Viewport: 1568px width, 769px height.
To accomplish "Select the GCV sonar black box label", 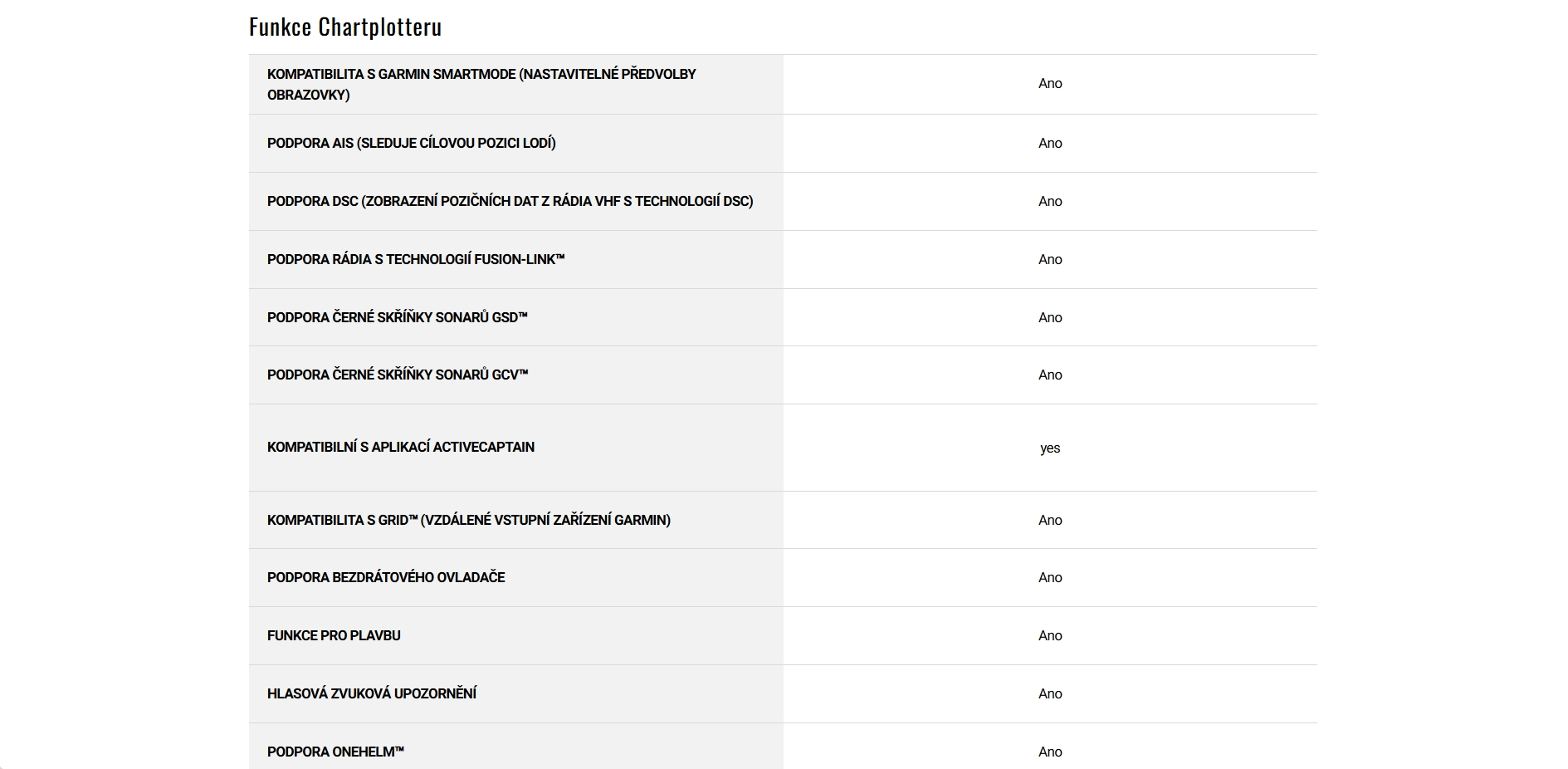I will [x=398, y=375].
